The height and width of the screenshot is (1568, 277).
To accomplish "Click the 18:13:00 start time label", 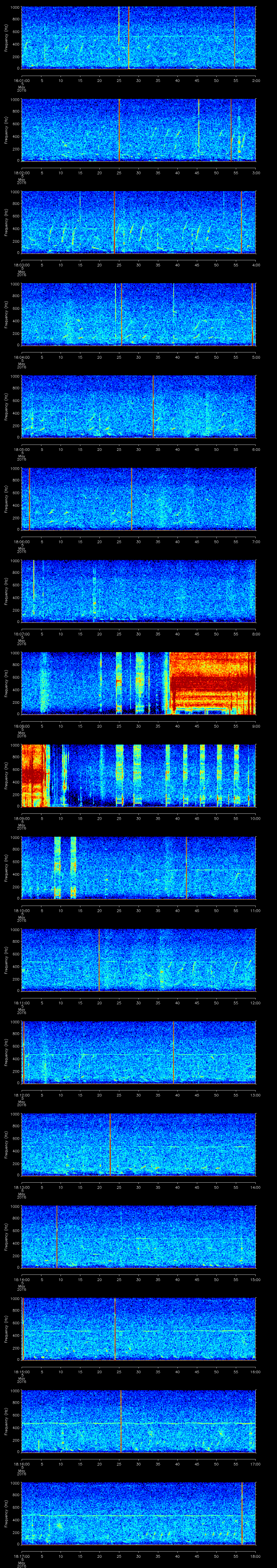I will (x=21, y=1187).
